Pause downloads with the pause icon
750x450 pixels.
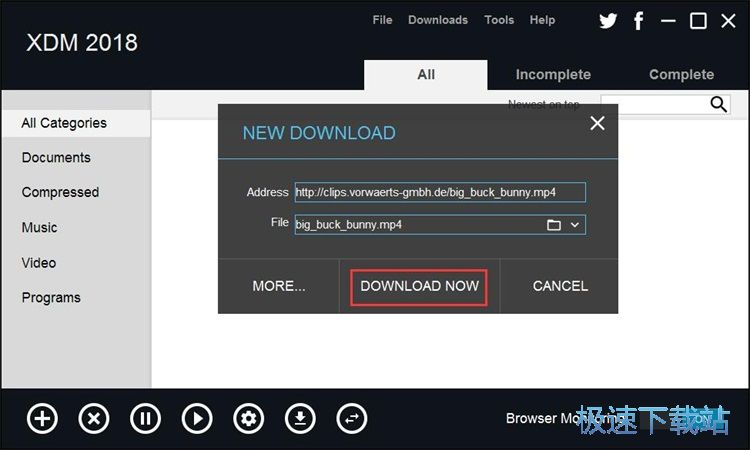[145, 419]
